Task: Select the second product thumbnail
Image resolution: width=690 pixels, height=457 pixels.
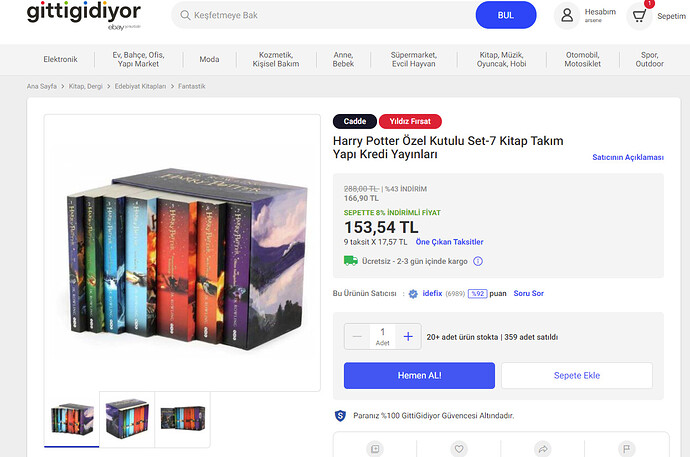Action: (127, 419)
